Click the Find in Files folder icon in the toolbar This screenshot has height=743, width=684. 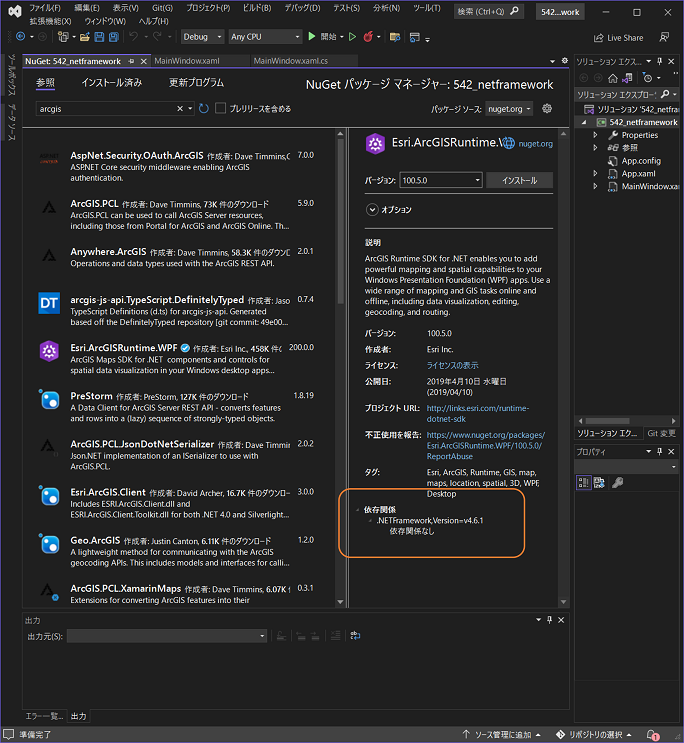(394, 37)
